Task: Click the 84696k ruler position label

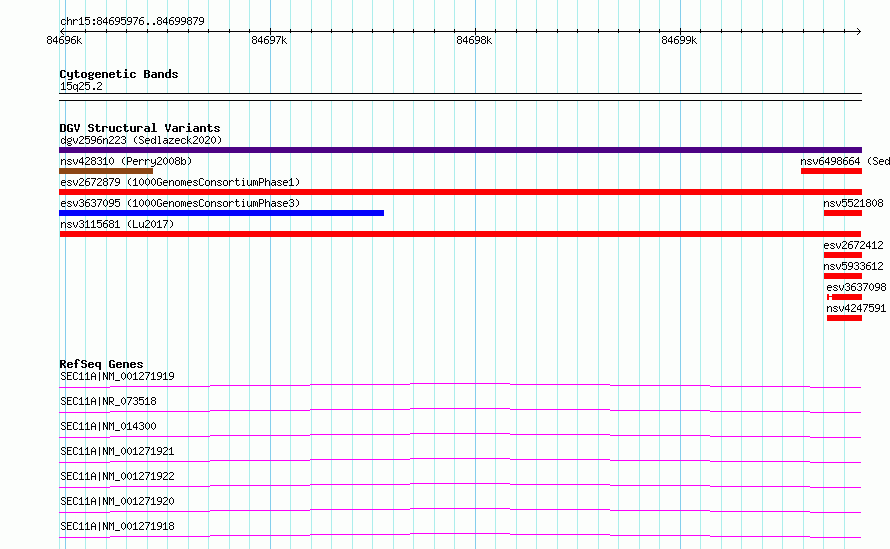Action: (x=64, y=40)
